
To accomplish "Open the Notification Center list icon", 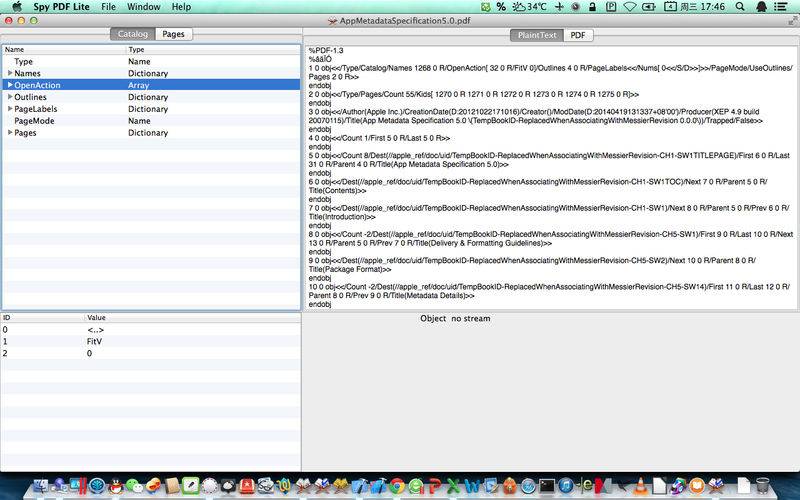I will pos(781,7).
